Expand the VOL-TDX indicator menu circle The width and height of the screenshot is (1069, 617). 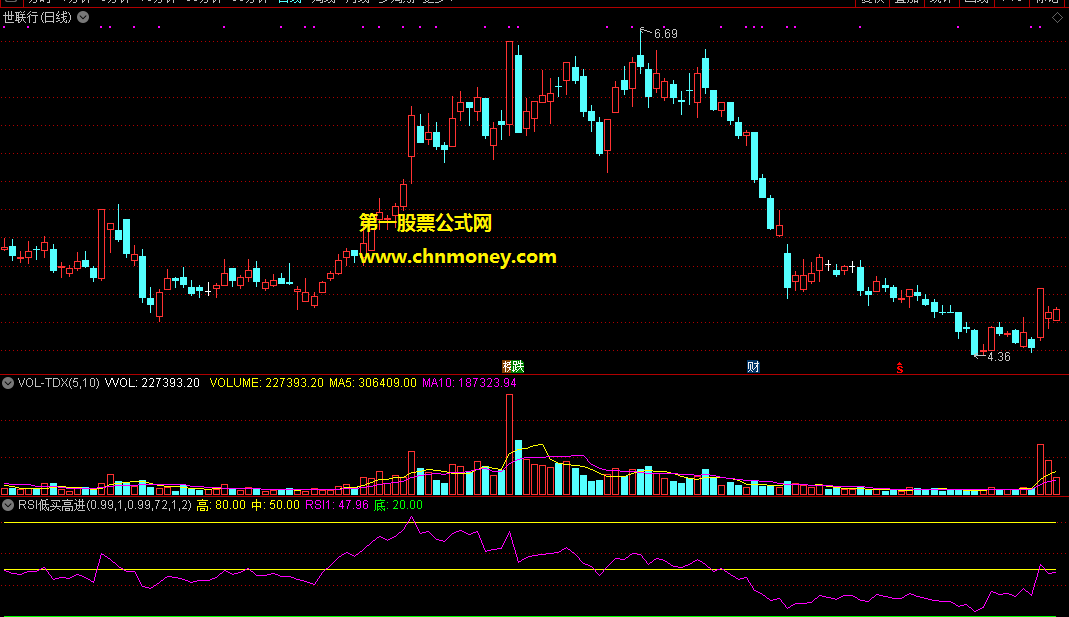coord(8,383)
